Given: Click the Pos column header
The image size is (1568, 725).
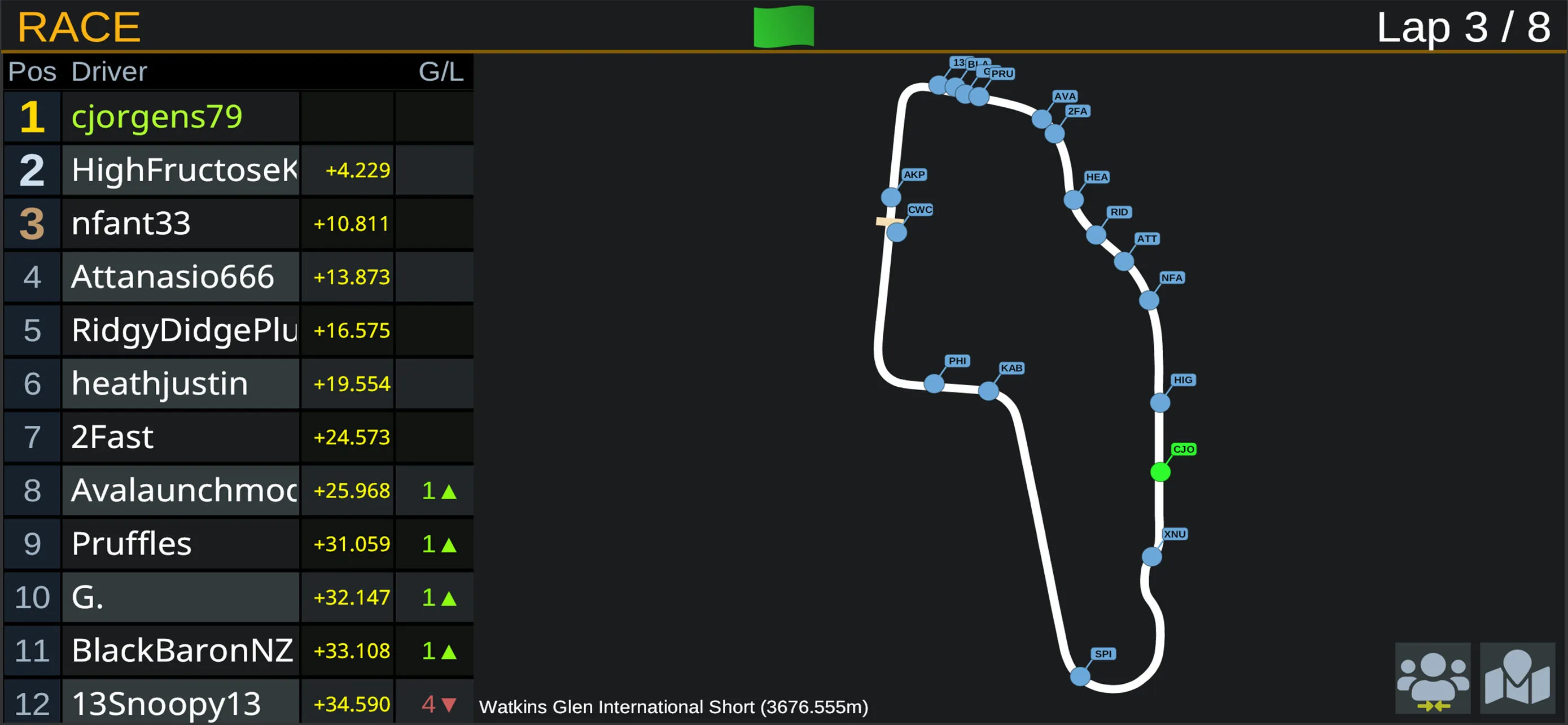Looking at the screenshot, I should click(32, 72).
